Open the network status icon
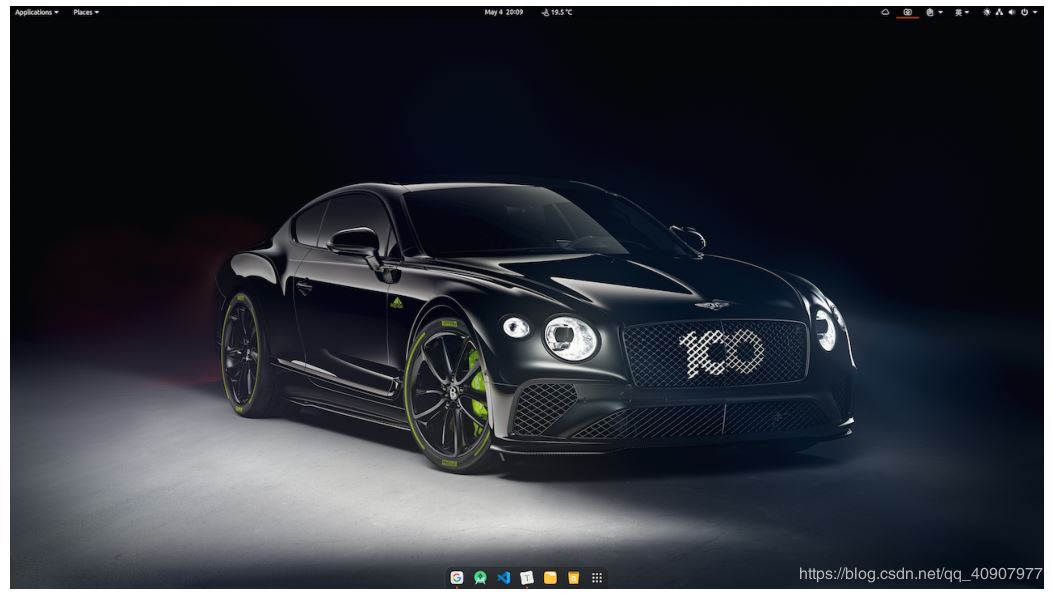The width and height of the screenshot is (1053, 593). 999,12
